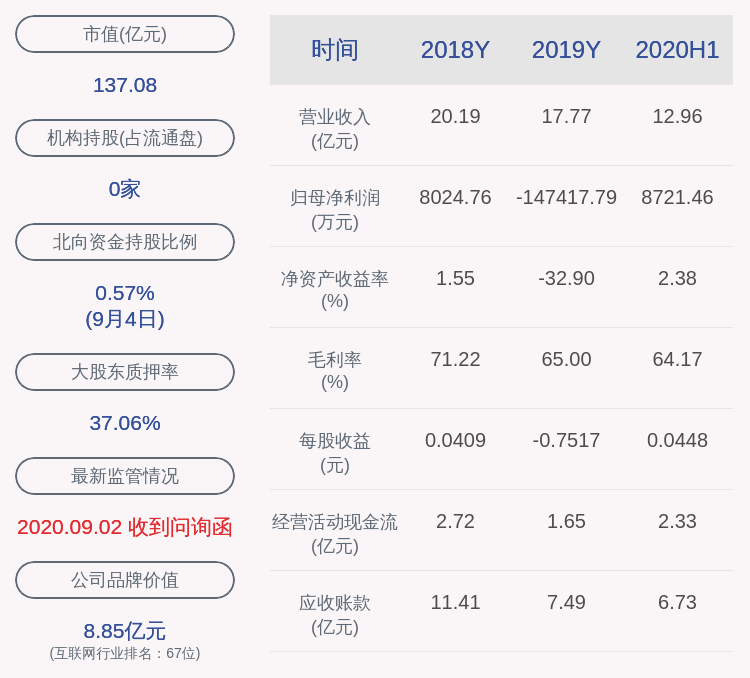Select EPS value -0.7517
This screenshot has width=750, height=678.
566,440
